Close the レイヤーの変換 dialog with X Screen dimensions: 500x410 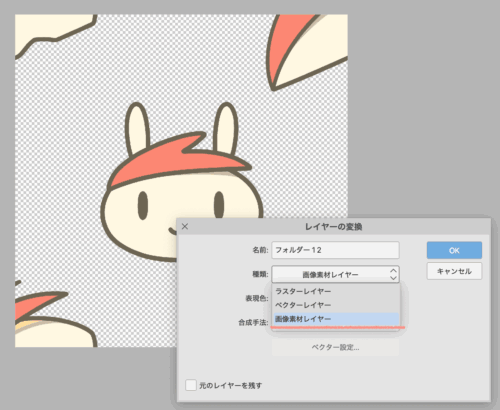point(185,226)
